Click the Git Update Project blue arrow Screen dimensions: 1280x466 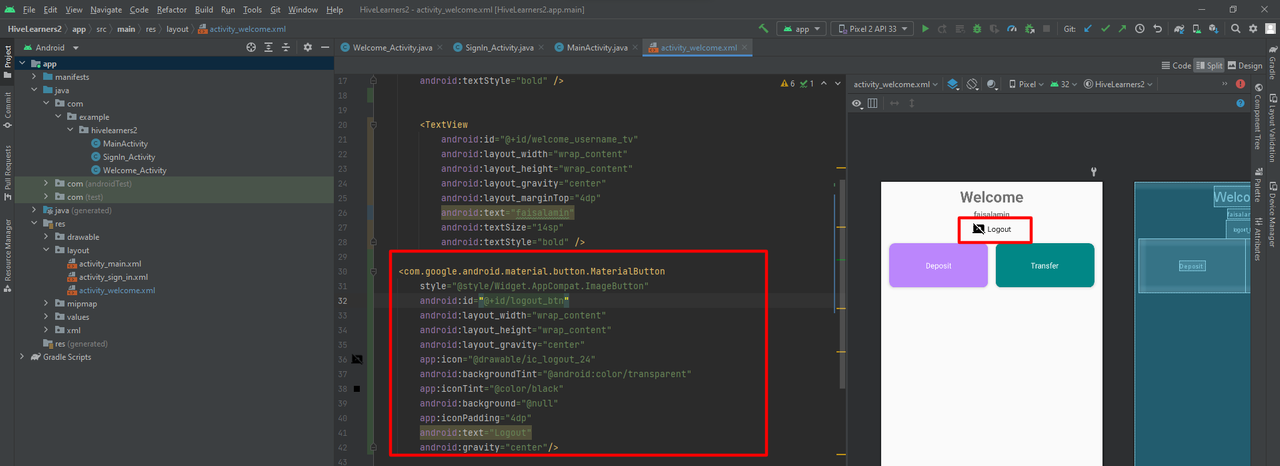[x=1086, y=29]
